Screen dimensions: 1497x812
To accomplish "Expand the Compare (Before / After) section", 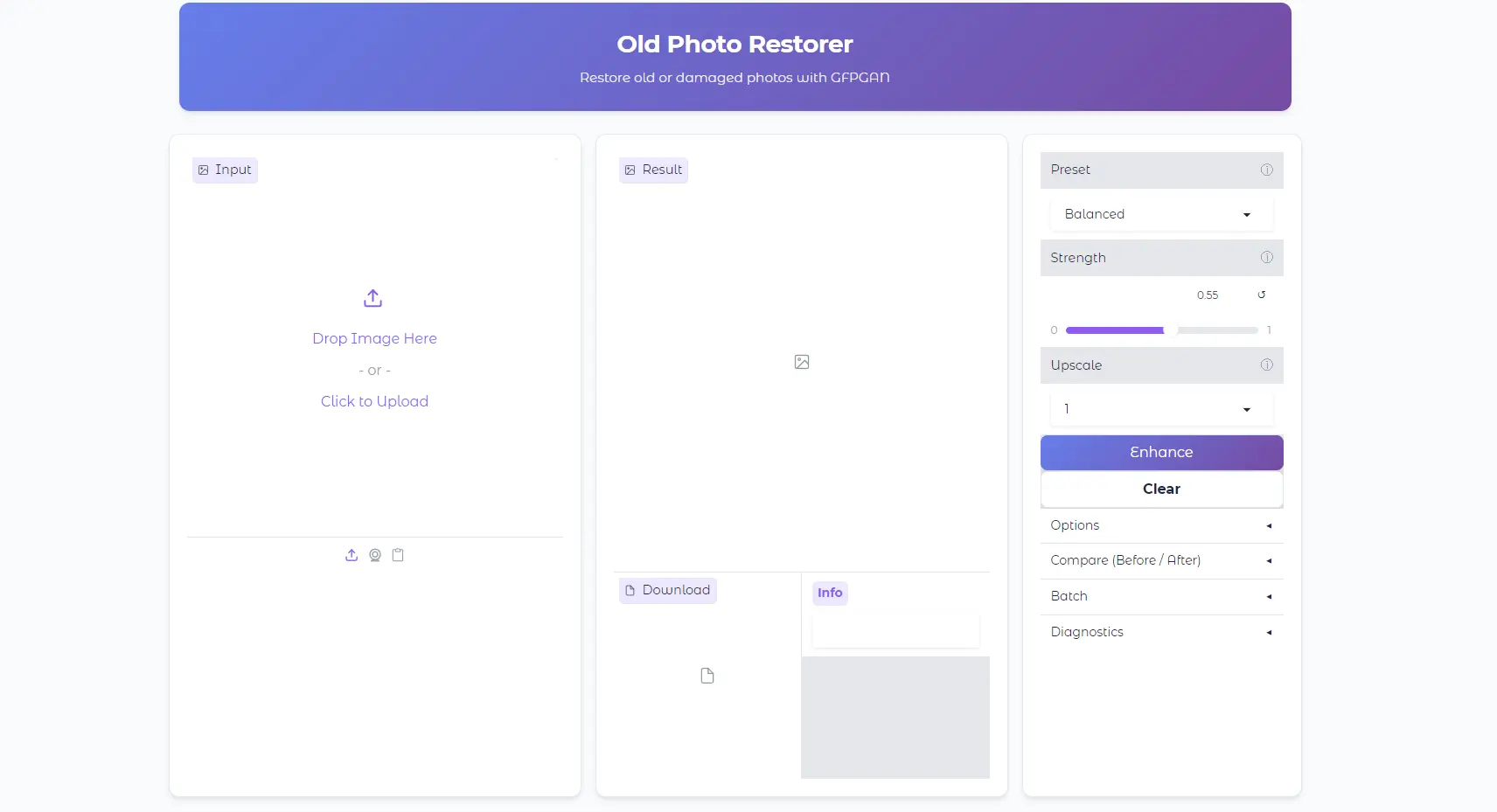I will (1160, 560).
